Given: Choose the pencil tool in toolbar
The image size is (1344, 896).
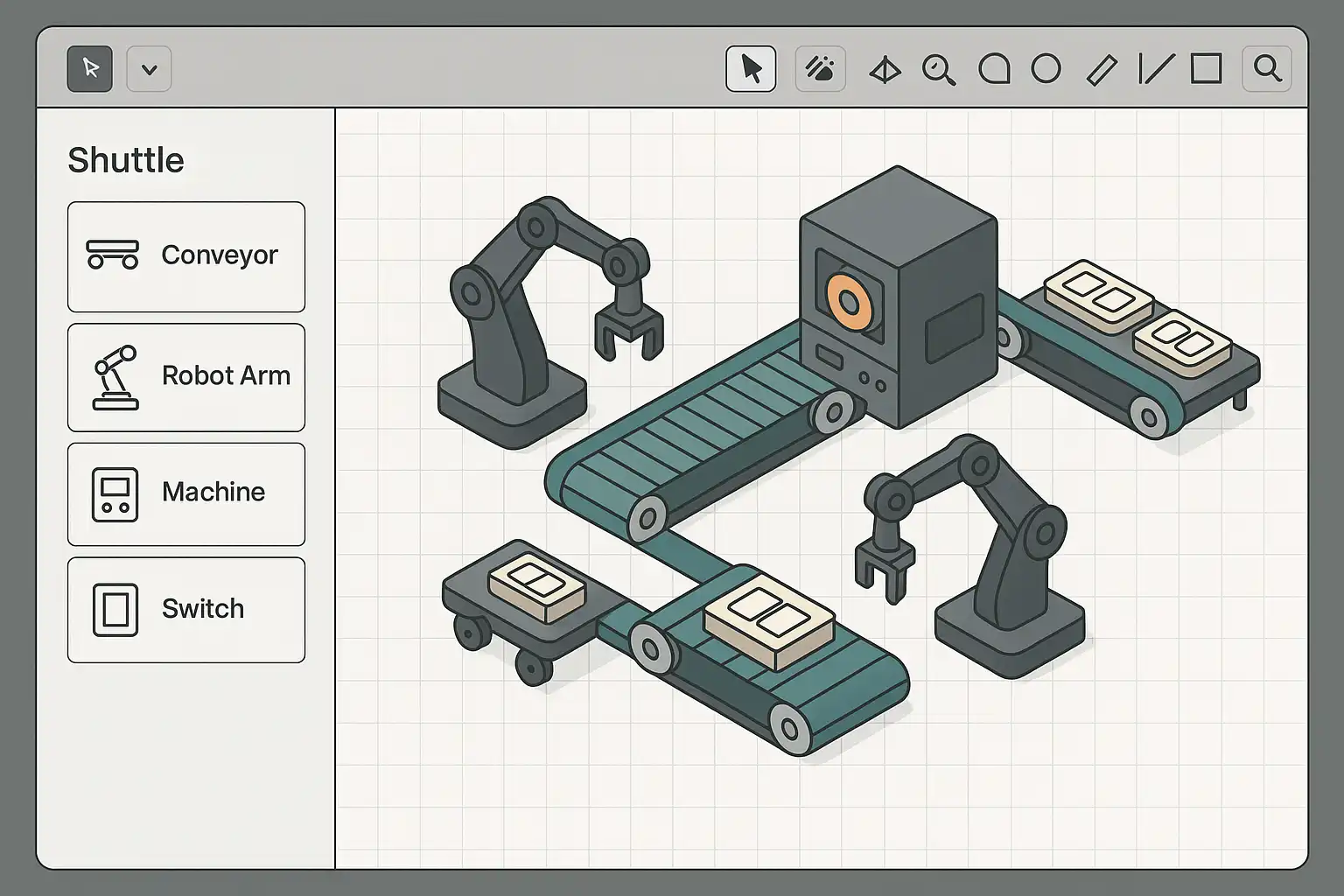Looking at the screenshot, I should coord(1101,69).
